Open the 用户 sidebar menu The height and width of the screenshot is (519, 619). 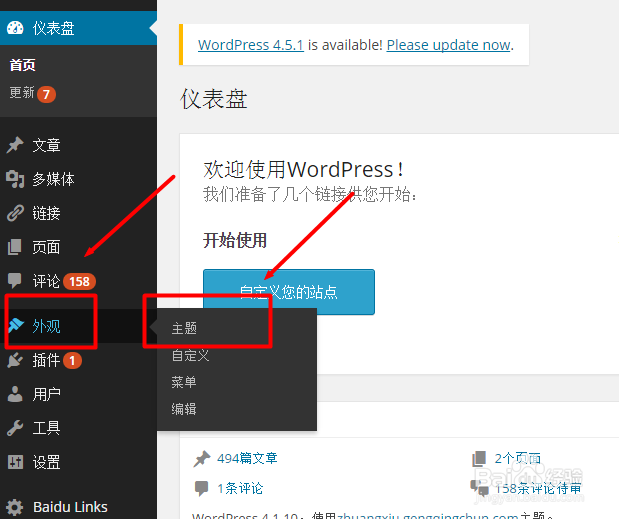click(78, 394)
